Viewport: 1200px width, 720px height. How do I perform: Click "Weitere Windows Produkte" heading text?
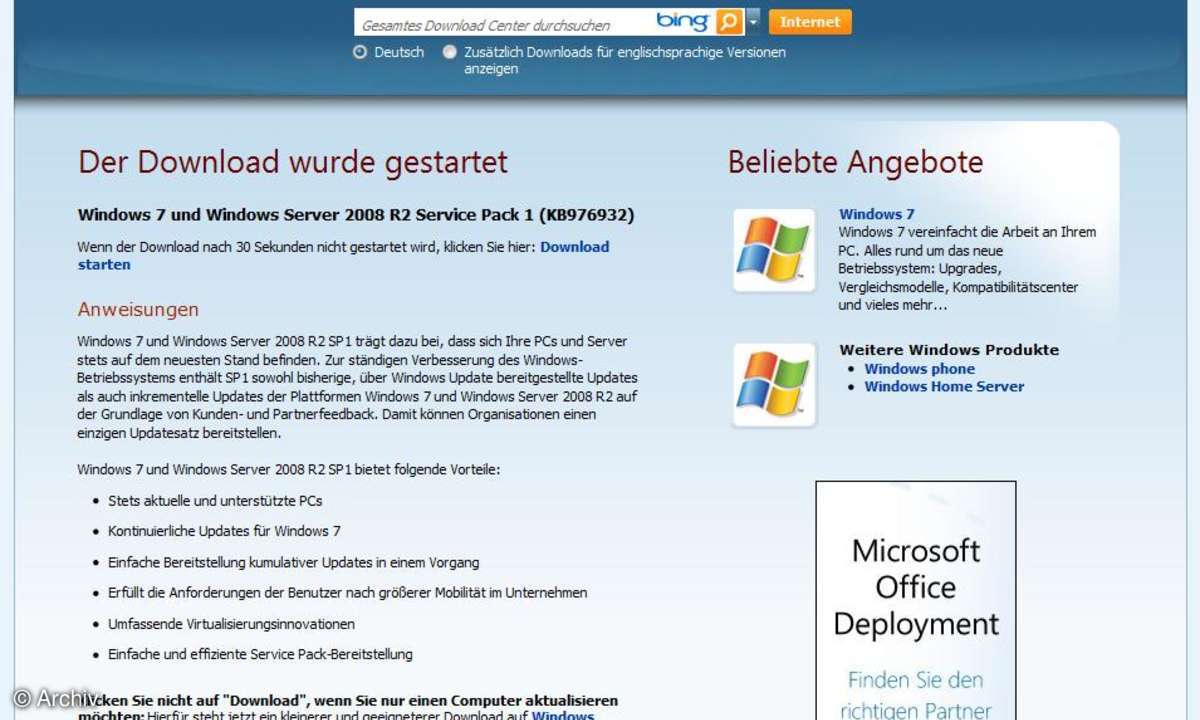[949, 350]
